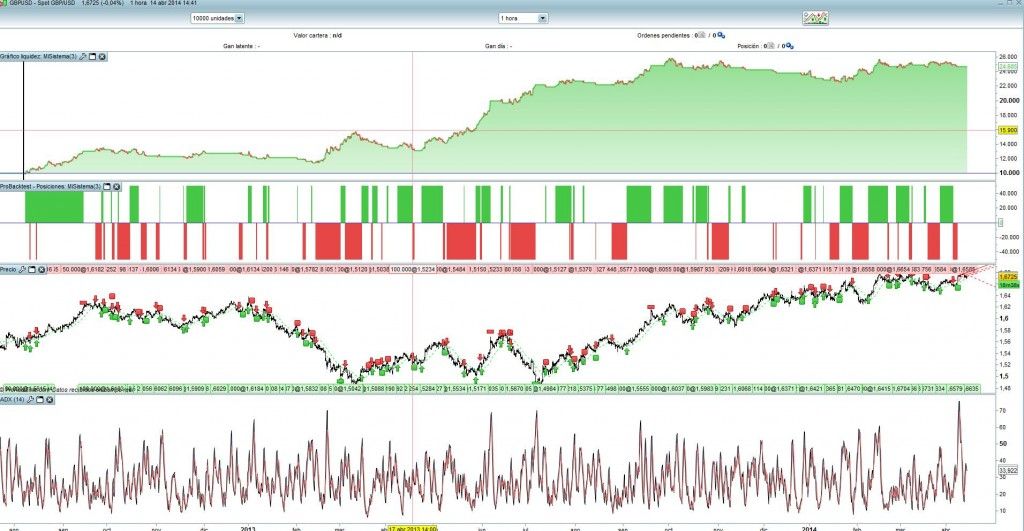Maximize the Precio chart panel
This screenshot has height=531, width=1024.
pos(31,269)
